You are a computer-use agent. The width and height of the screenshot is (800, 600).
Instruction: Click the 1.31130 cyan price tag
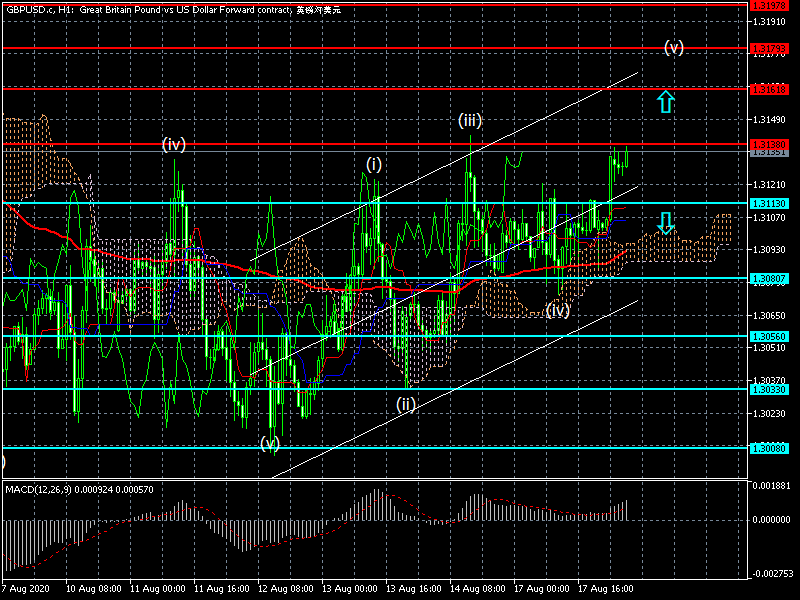(769, 203)
